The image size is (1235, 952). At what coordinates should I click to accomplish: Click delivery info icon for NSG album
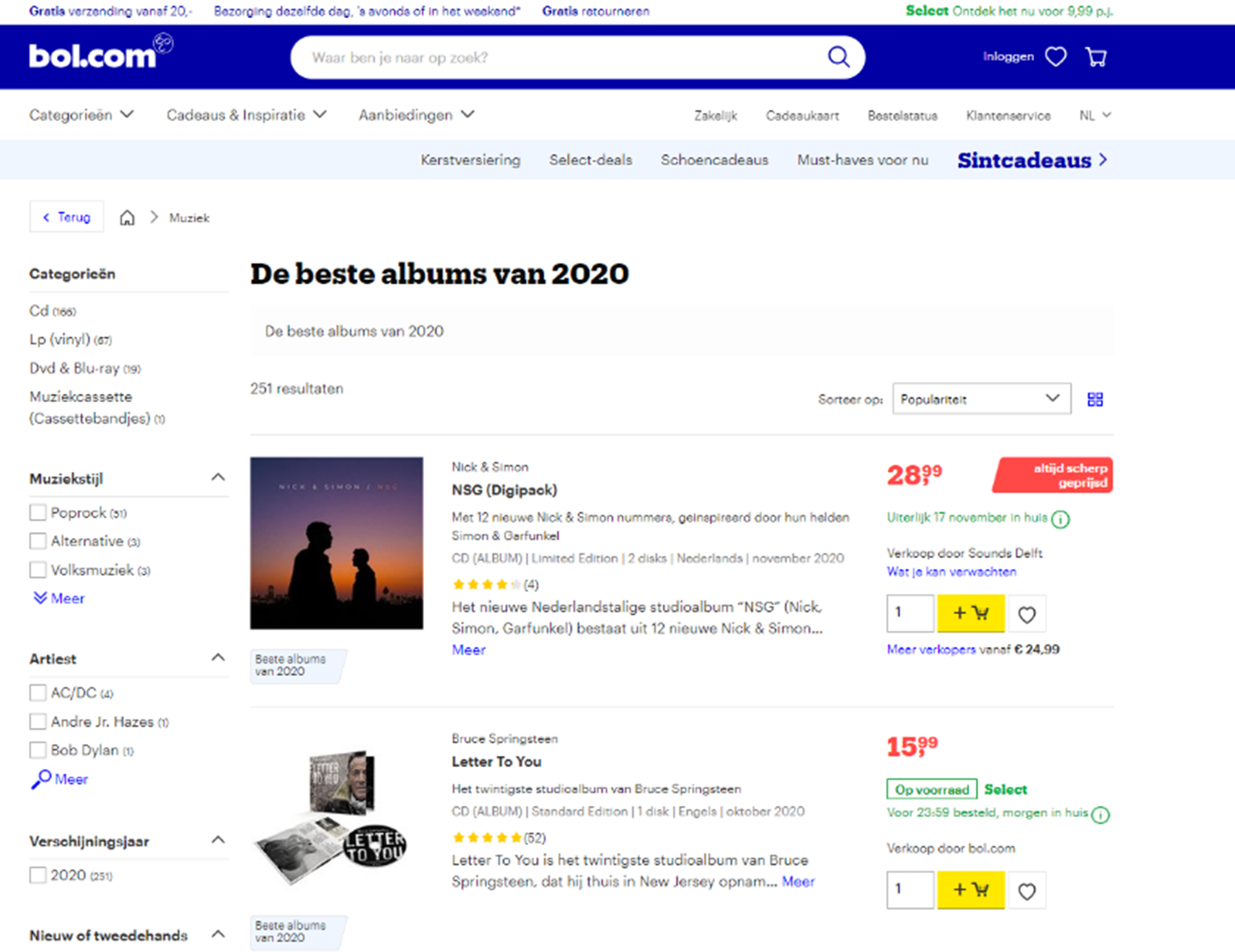point(1060,519)
